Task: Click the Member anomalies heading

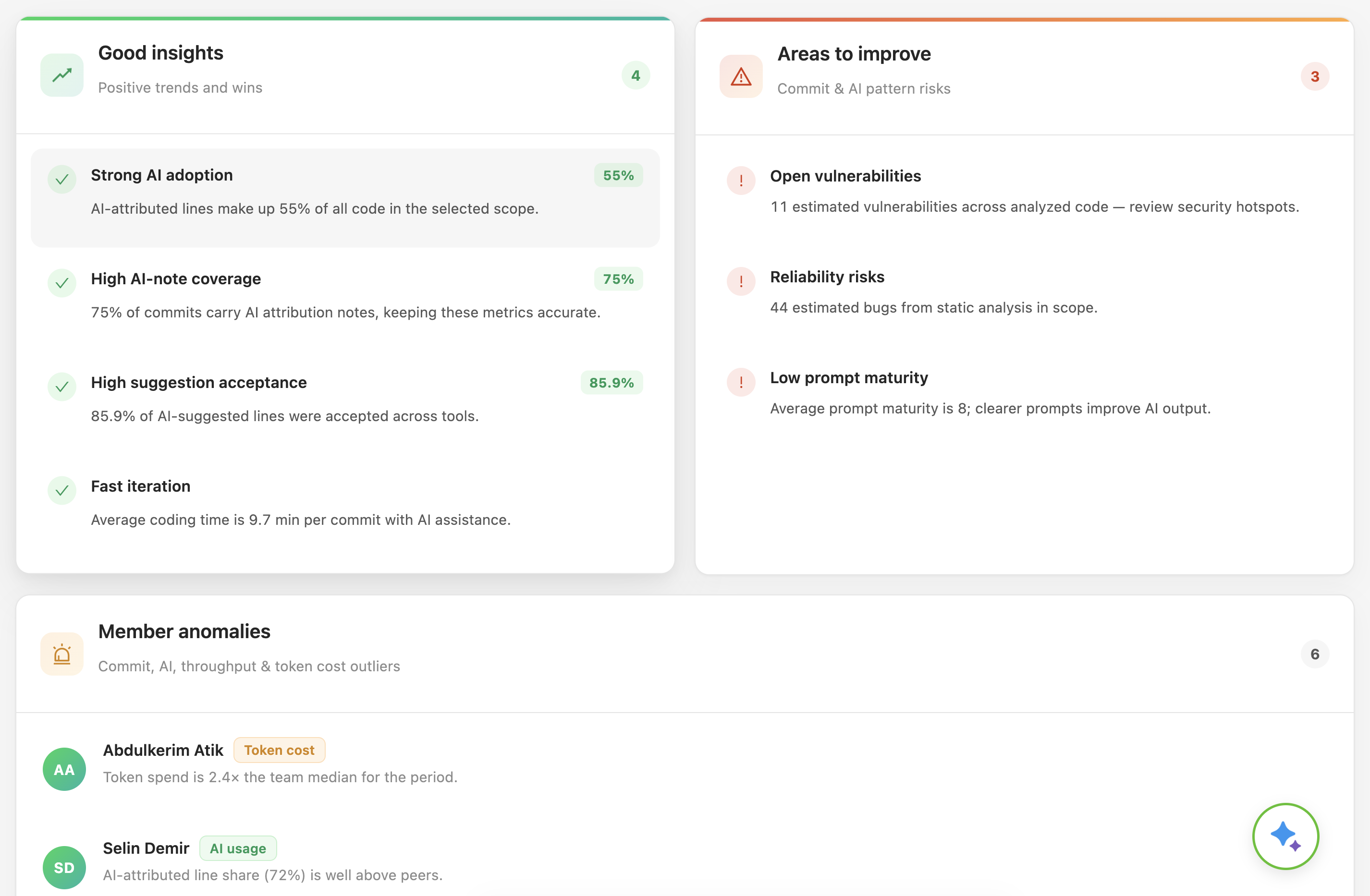Action: click(184, 632)
